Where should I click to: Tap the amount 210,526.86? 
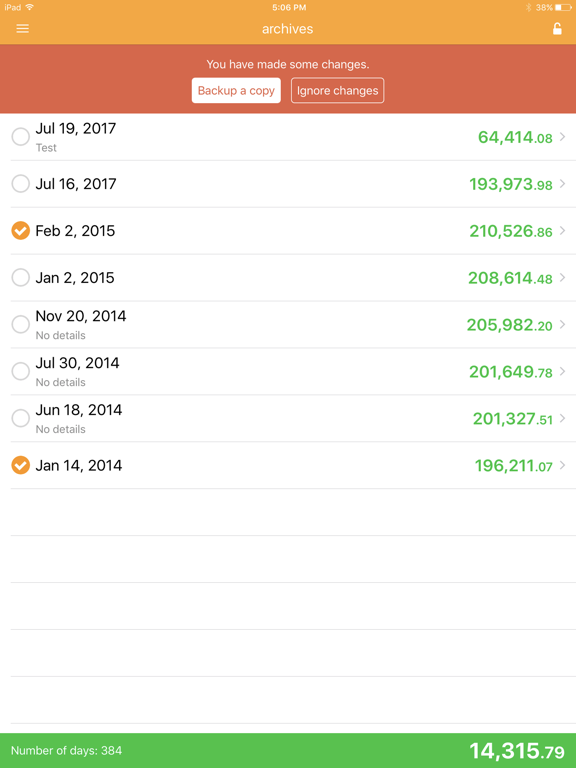click(x=511, y=232)
